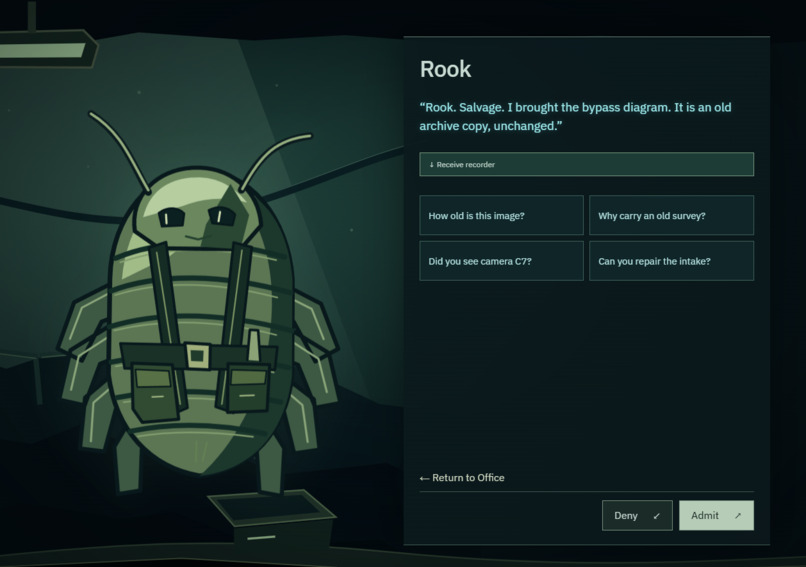
Task: Click Rook's bypass diagram dialogue text
Action: (x=575, y=117)
